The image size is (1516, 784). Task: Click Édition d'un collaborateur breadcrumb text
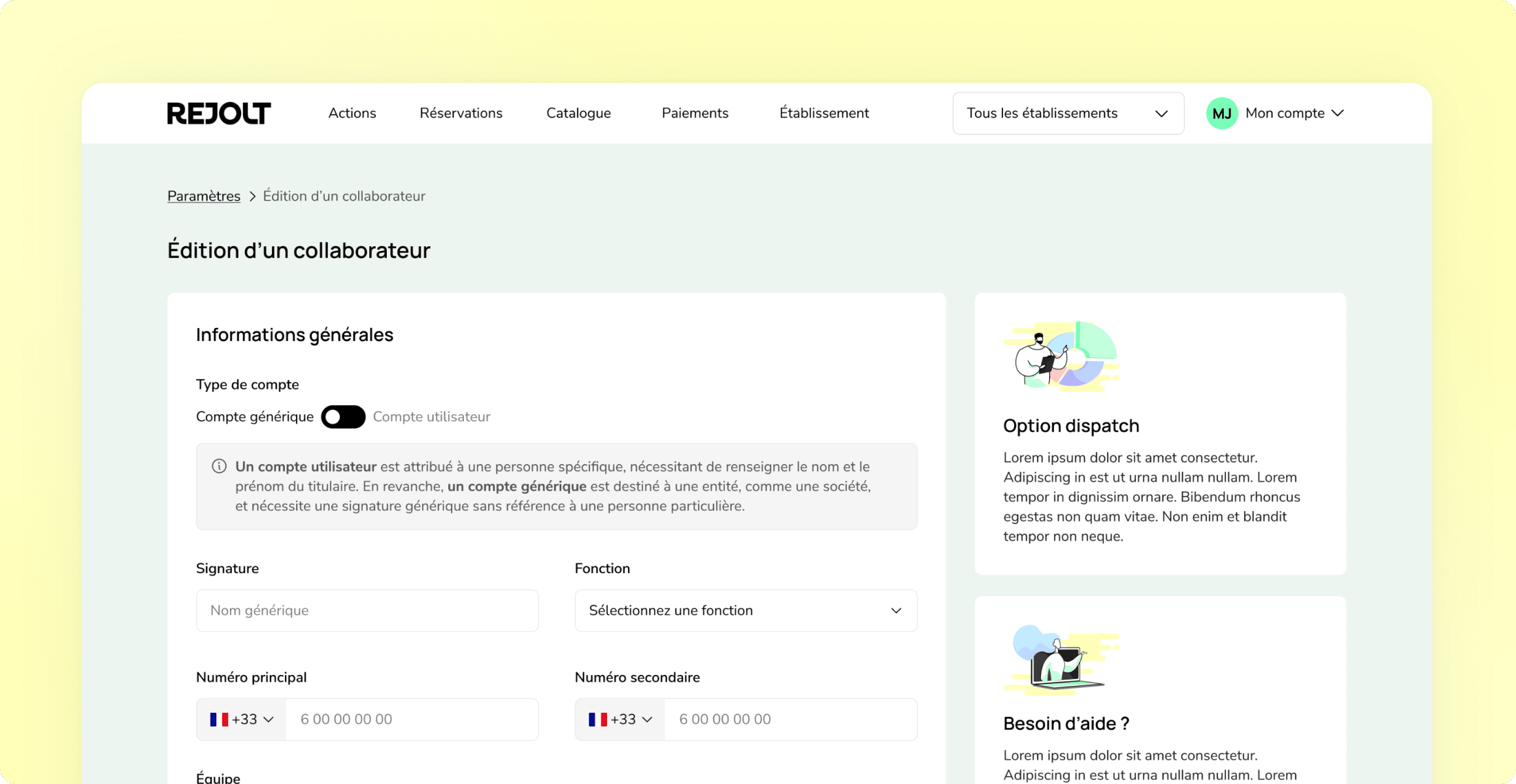point(344,196)
